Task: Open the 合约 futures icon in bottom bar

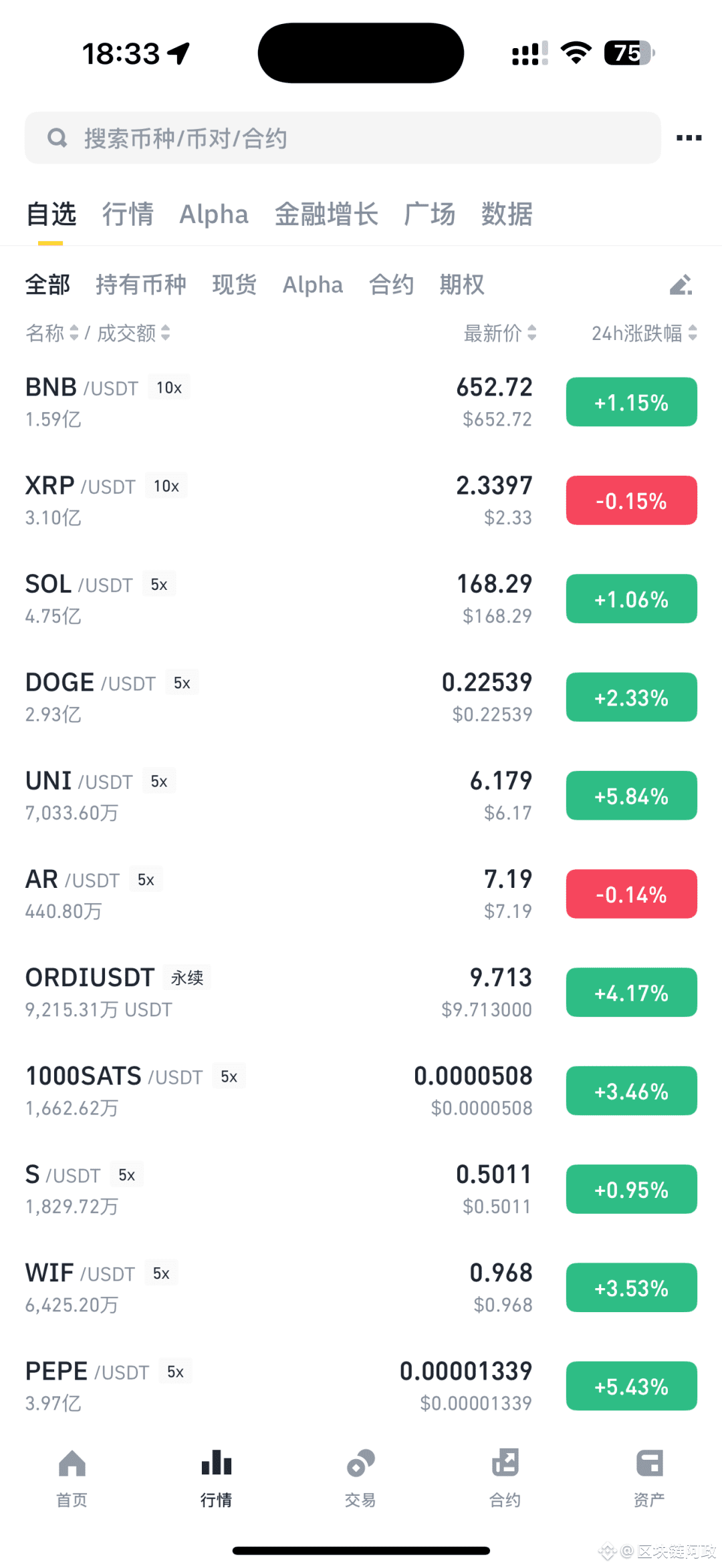Action: pyautogui.click(x=505, y=1463)
